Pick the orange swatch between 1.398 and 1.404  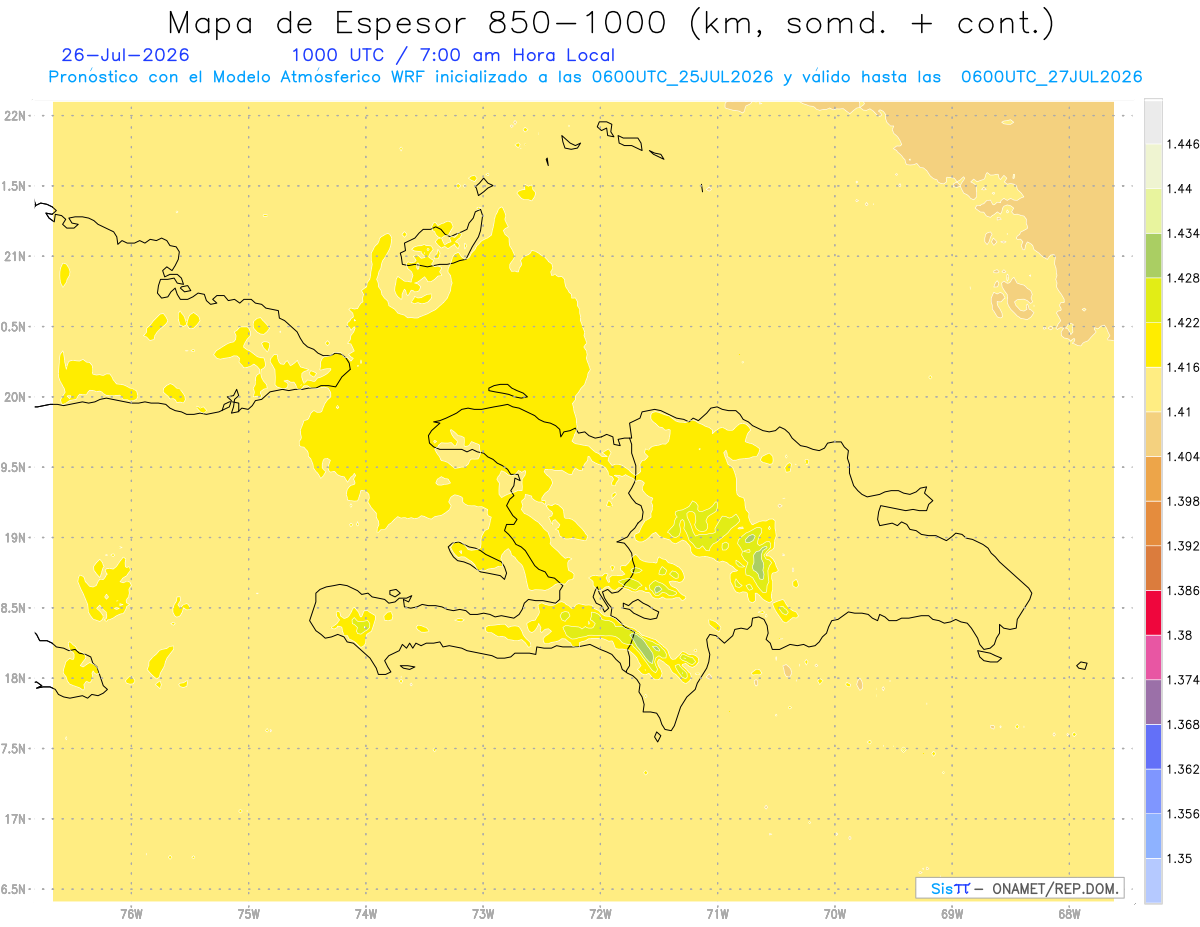pyautogui.click(x=1153, y=478)
